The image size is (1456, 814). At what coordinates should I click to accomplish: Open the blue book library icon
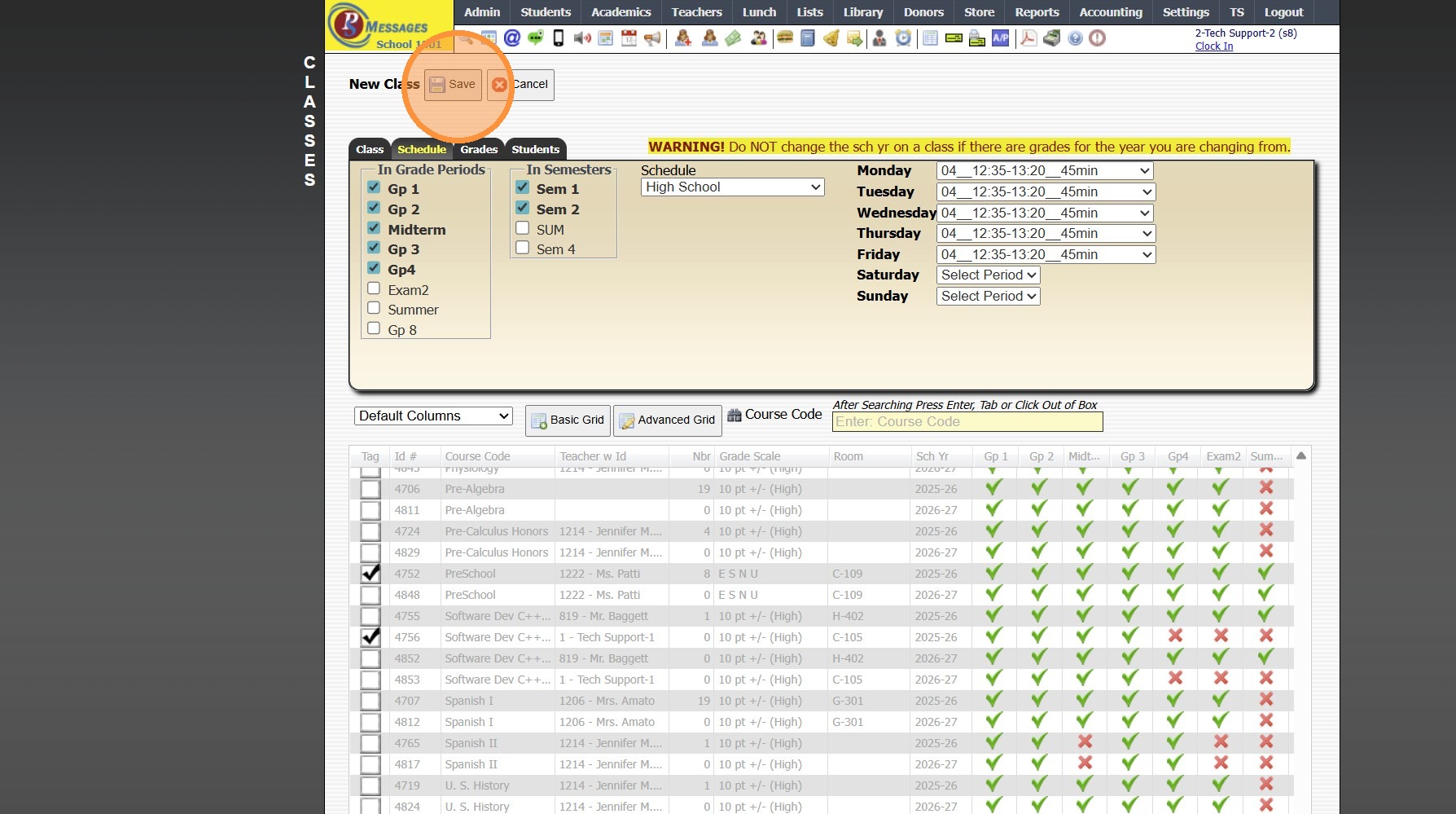[x=808, y=37]
